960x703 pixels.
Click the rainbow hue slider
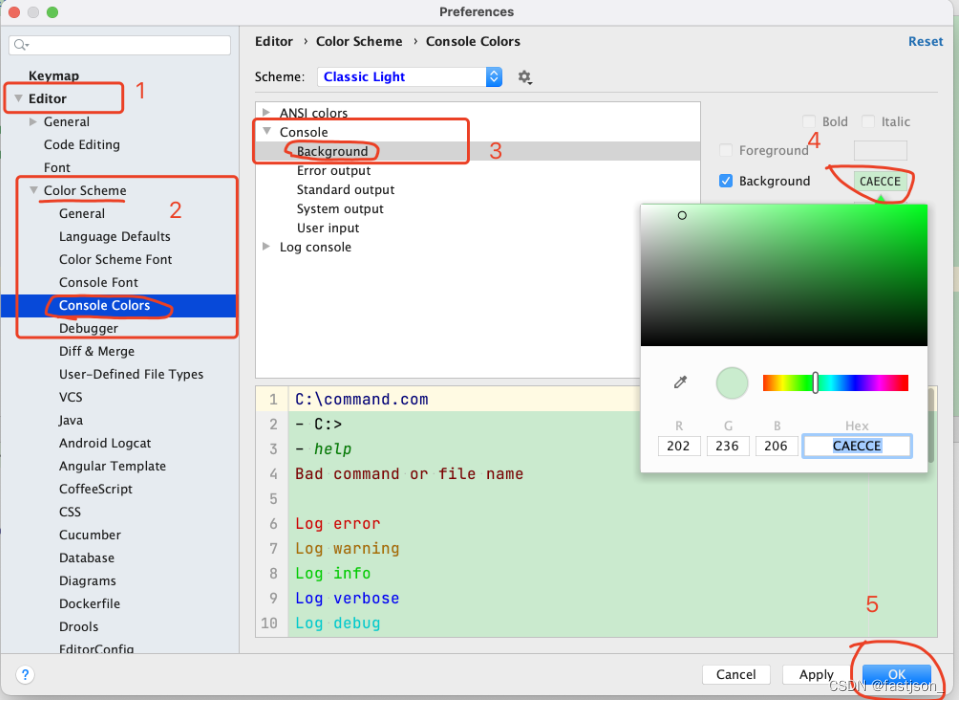pyautogui.click(x=835, y=383)
